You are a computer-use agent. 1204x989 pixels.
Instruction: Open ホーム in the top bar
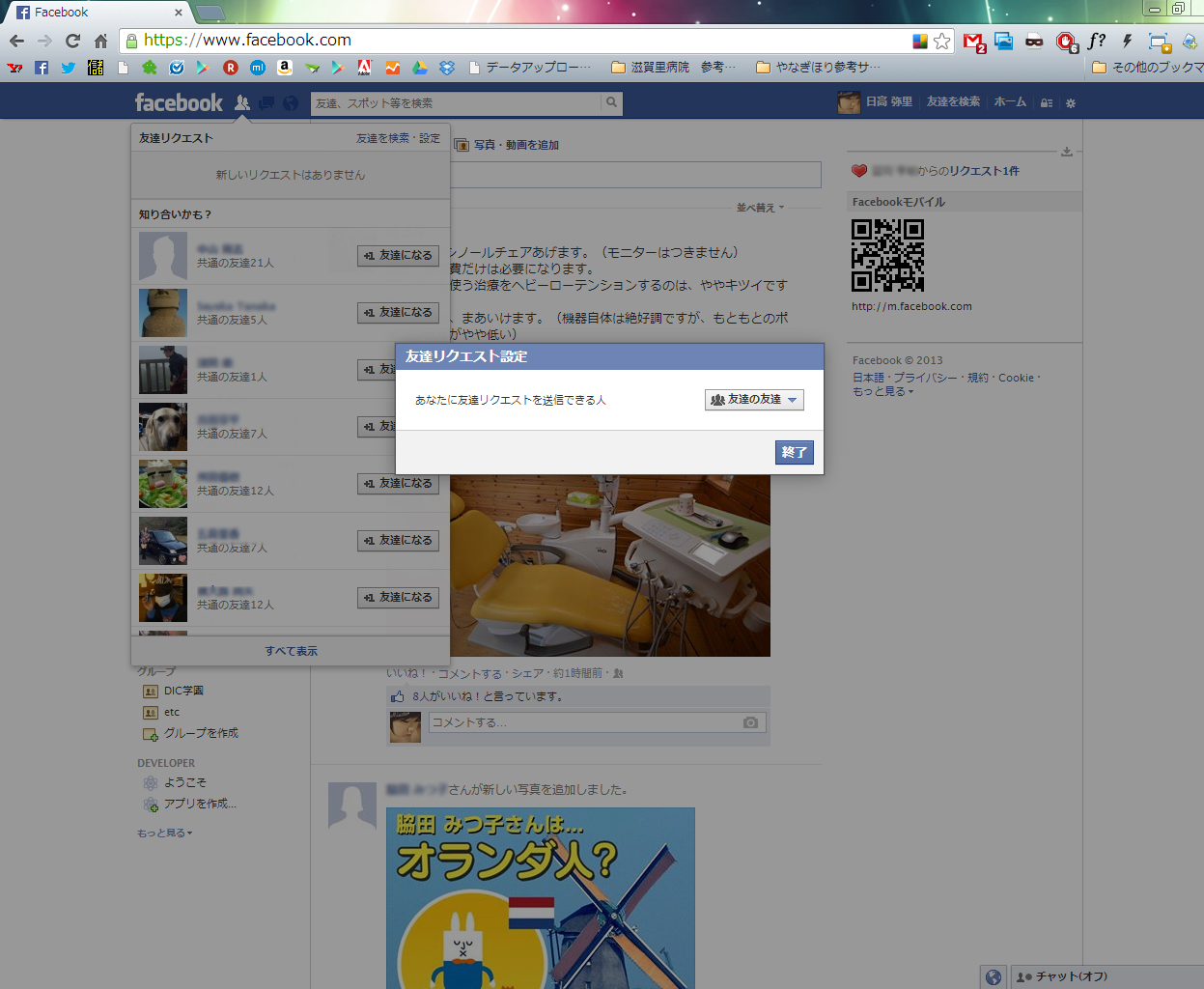[x=1010, y=101]
